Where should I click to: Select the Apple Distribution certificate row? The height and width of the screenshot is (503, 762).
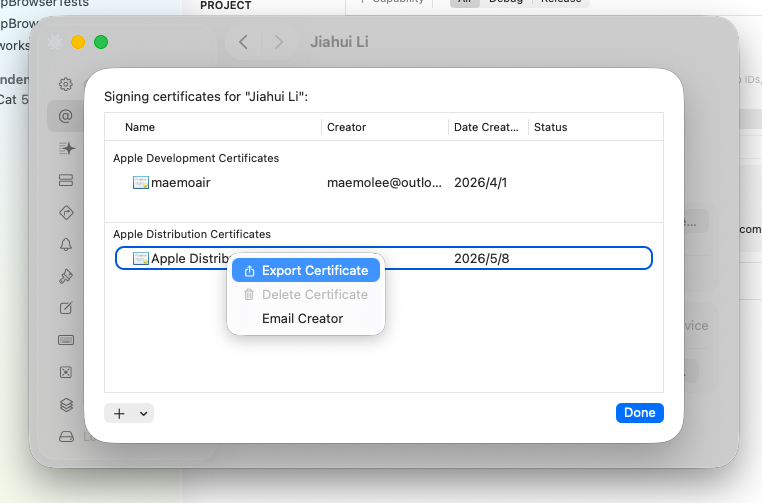pos(384,258)
